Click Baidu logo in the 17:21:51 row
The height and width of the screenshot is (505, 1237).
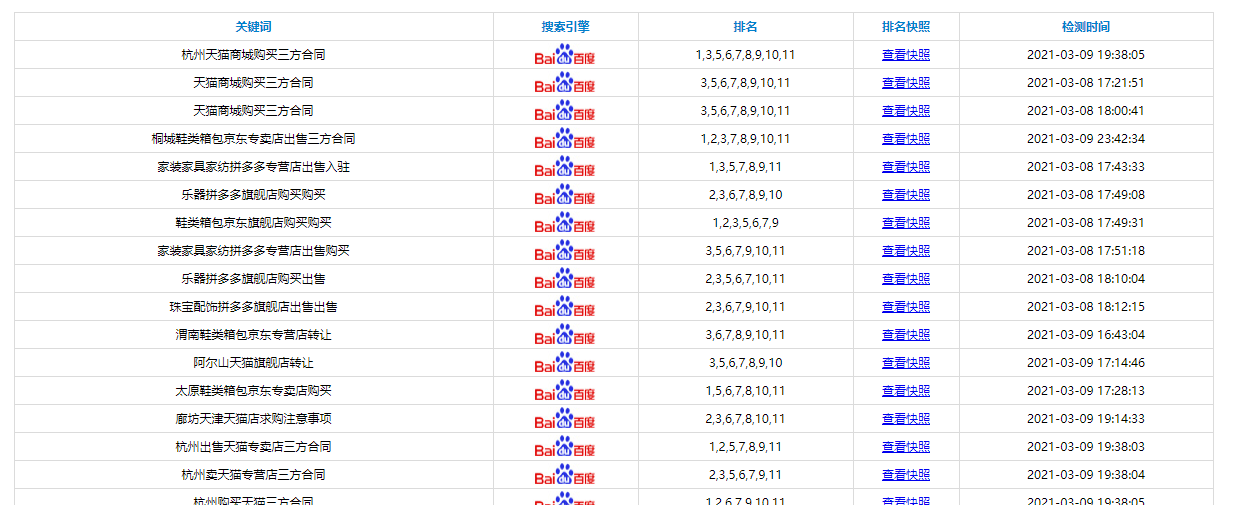point(565,83)
